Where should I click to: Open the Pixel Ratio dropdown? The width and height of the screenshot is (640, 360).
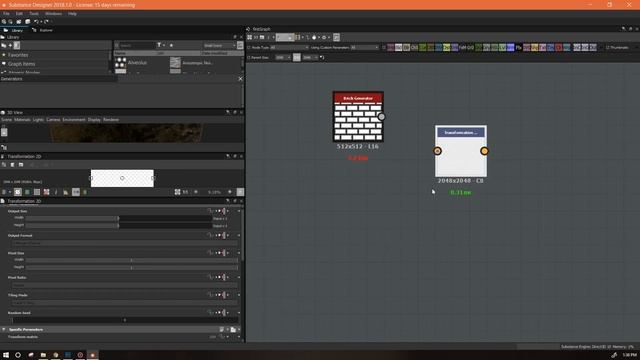pyautogui.click(x=124, y=285)
